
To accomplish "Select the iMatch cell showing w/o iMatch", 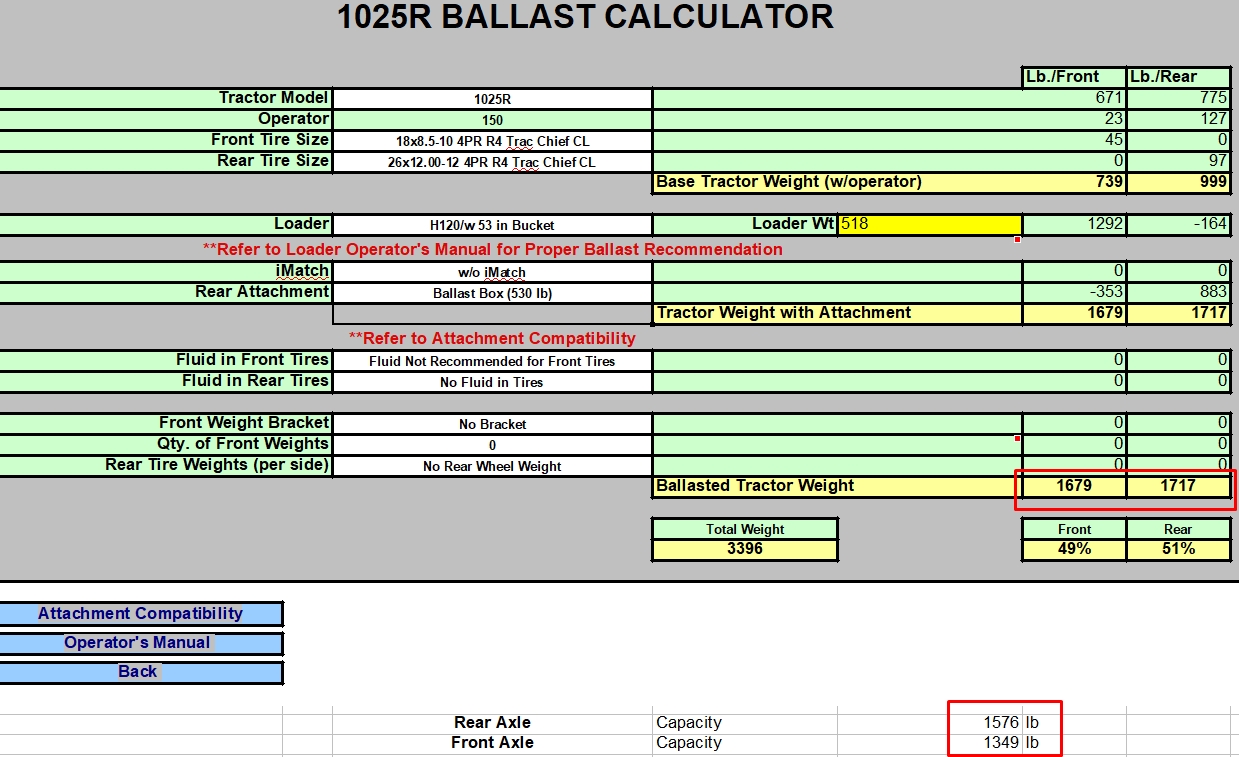I will (x=492, y=272).
